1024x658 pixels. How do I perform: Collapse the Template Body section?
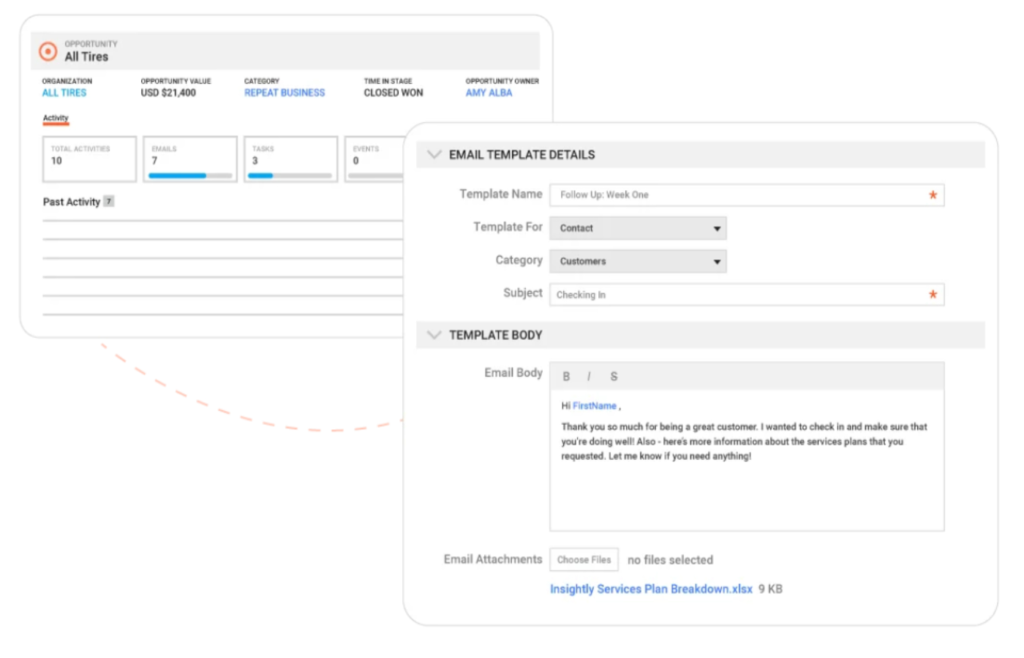(434, 335)
